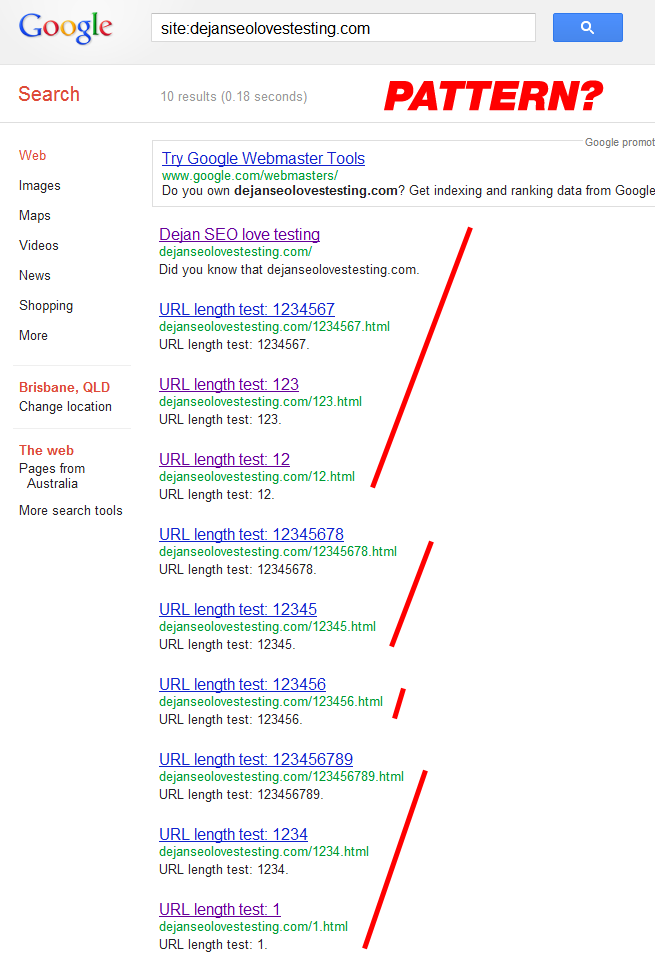Click the Change location link
The width and height of the screenshot is (655, 980).
coord(65,407)
